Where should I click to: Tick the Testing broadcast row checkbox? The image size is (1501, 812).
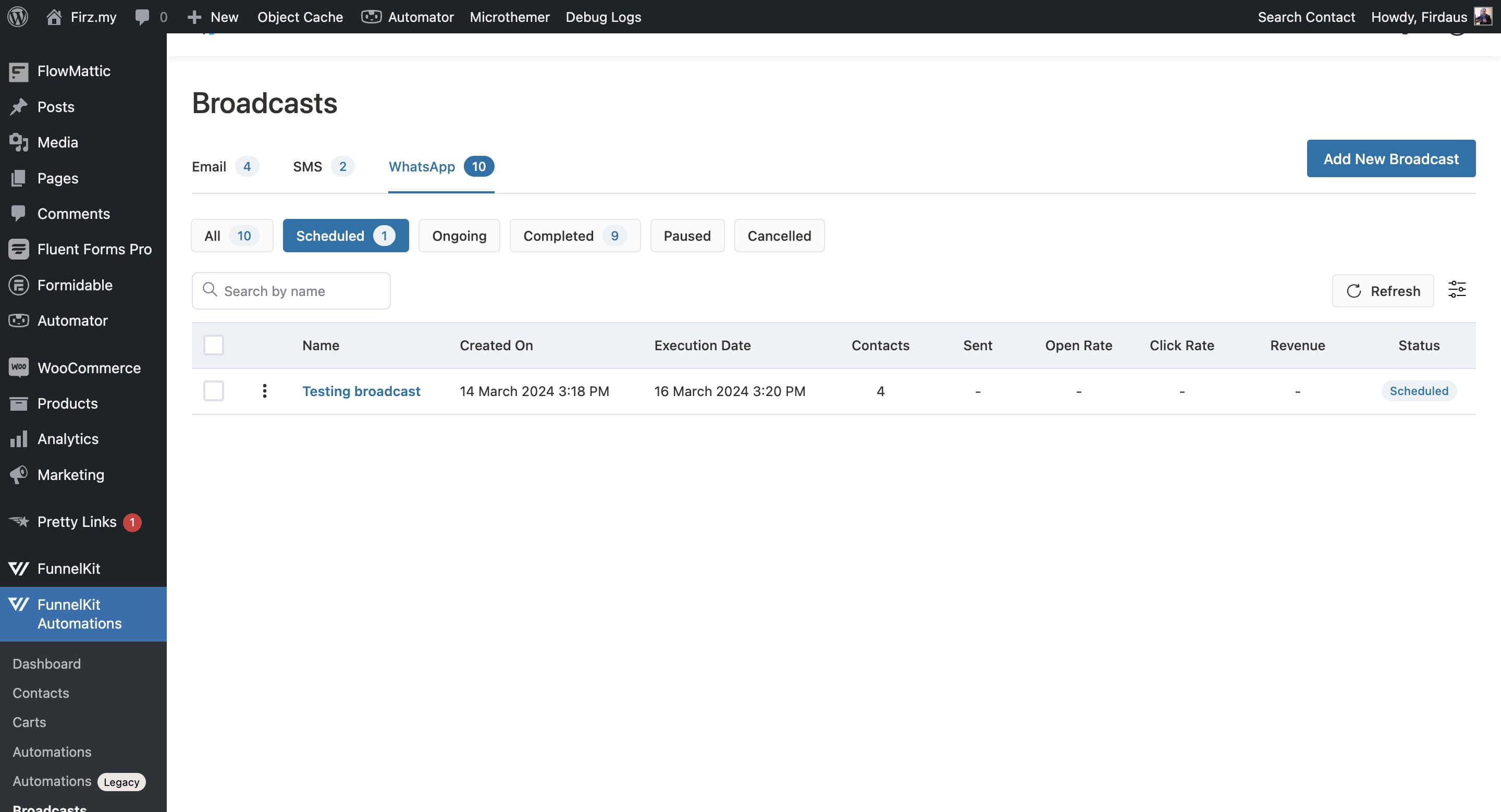tap(214, 391)
